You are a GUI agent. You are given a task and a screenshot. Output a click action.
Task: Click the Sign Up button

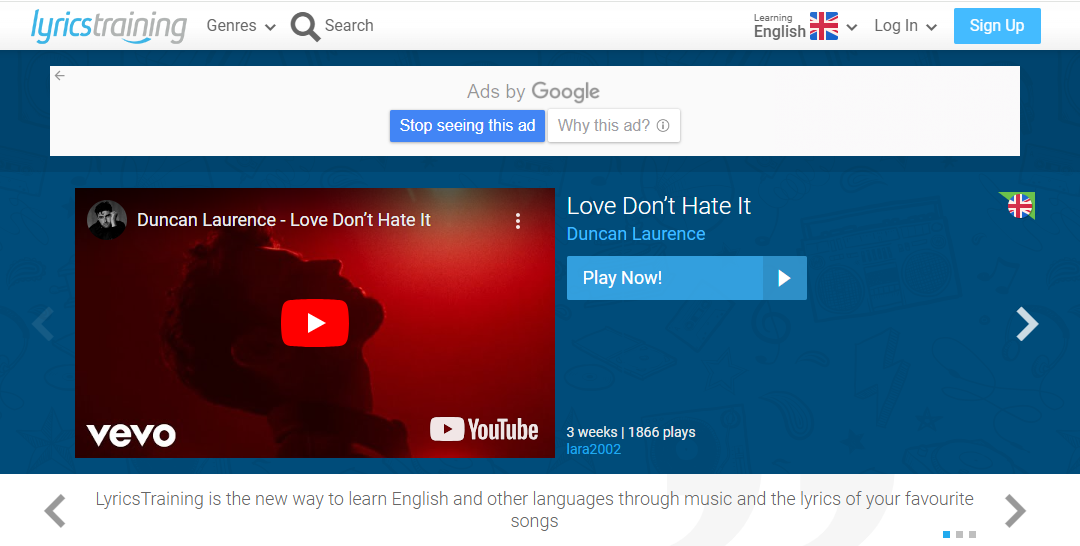tap(997, 25)
